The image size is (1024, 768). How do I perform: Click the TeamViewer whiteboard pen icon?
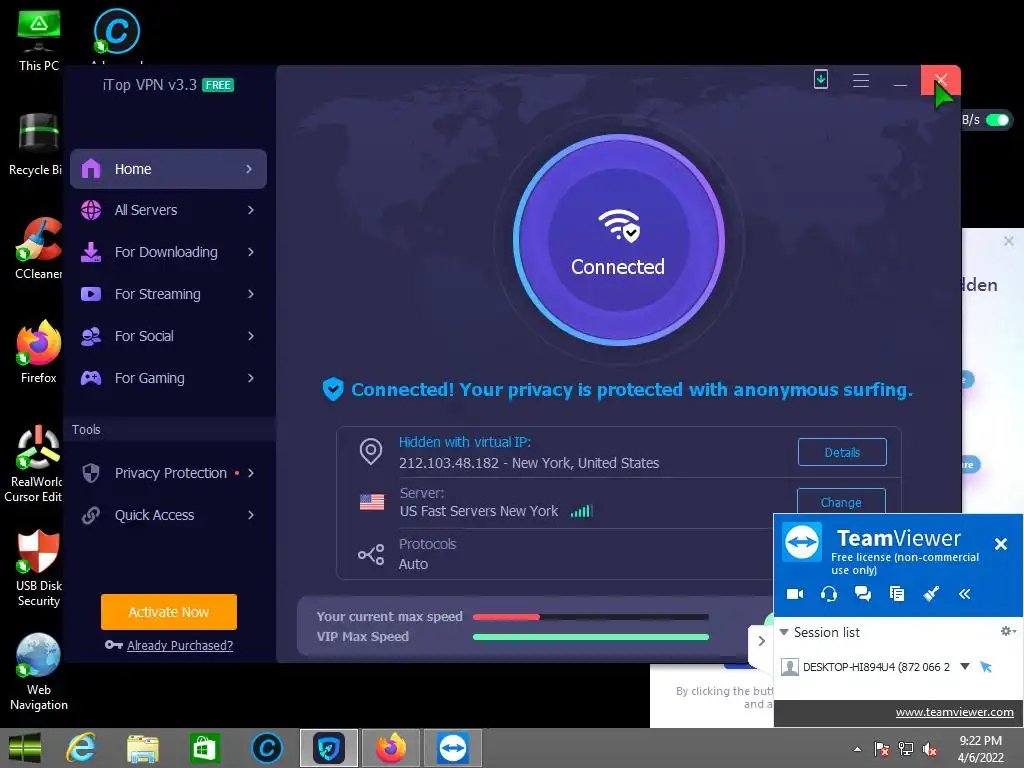point(931,594)
